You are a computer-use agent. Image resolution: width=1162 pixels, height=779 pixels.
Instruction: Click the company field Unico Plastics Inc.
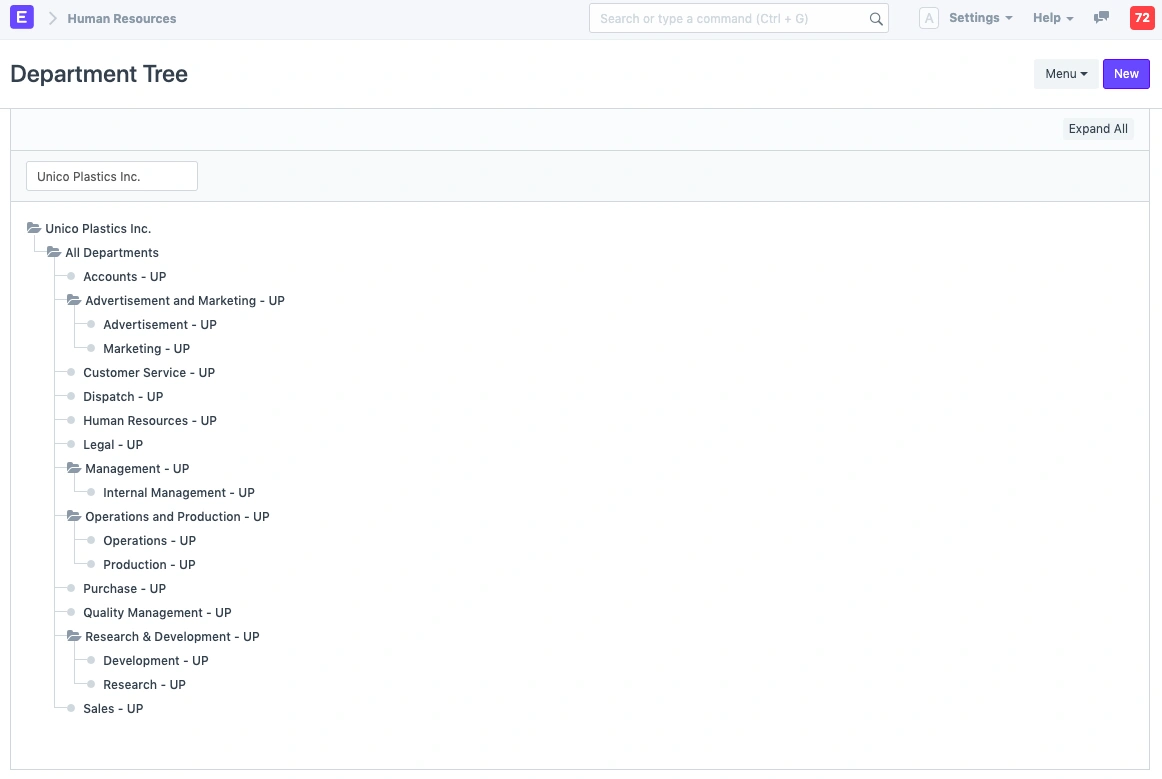(112, 177)
